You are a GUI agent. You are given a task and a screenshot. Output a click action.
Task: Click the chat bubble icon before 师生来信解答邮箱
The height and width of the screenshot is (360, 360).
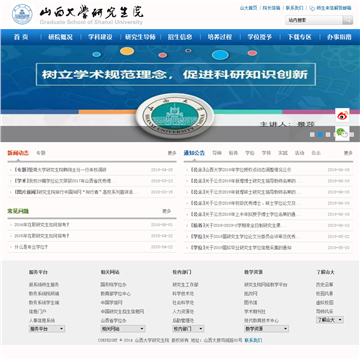click(312, 8)
